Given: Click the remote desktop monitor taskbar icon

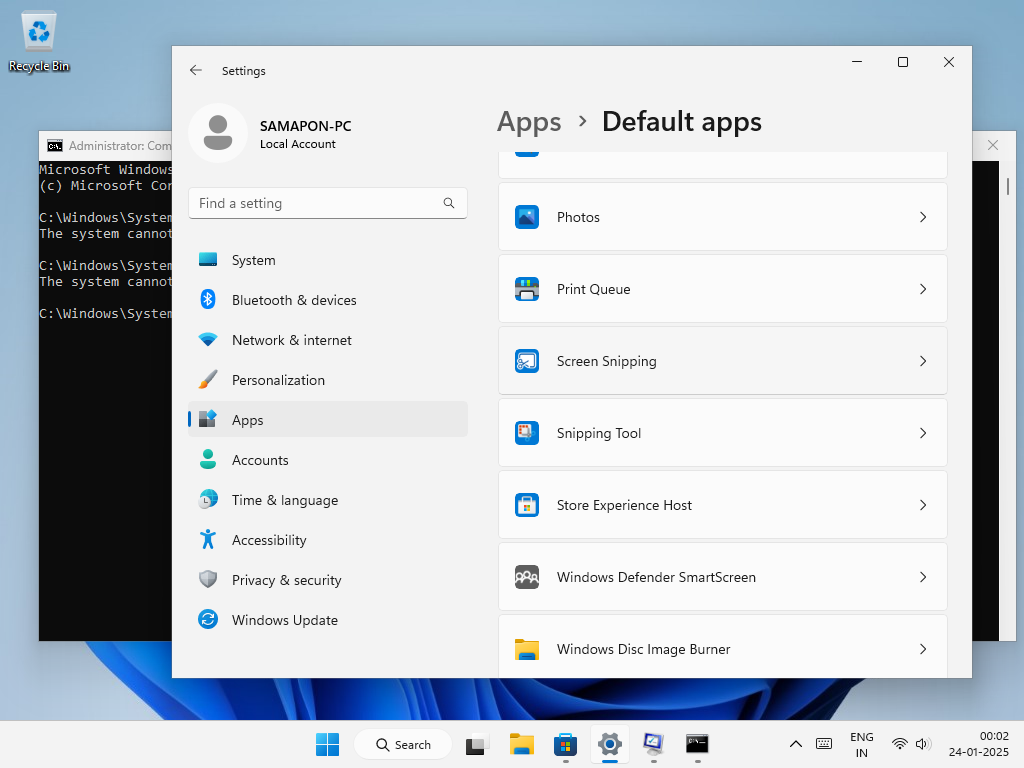Looking at the screenshot, I should (x=653, y=744).
